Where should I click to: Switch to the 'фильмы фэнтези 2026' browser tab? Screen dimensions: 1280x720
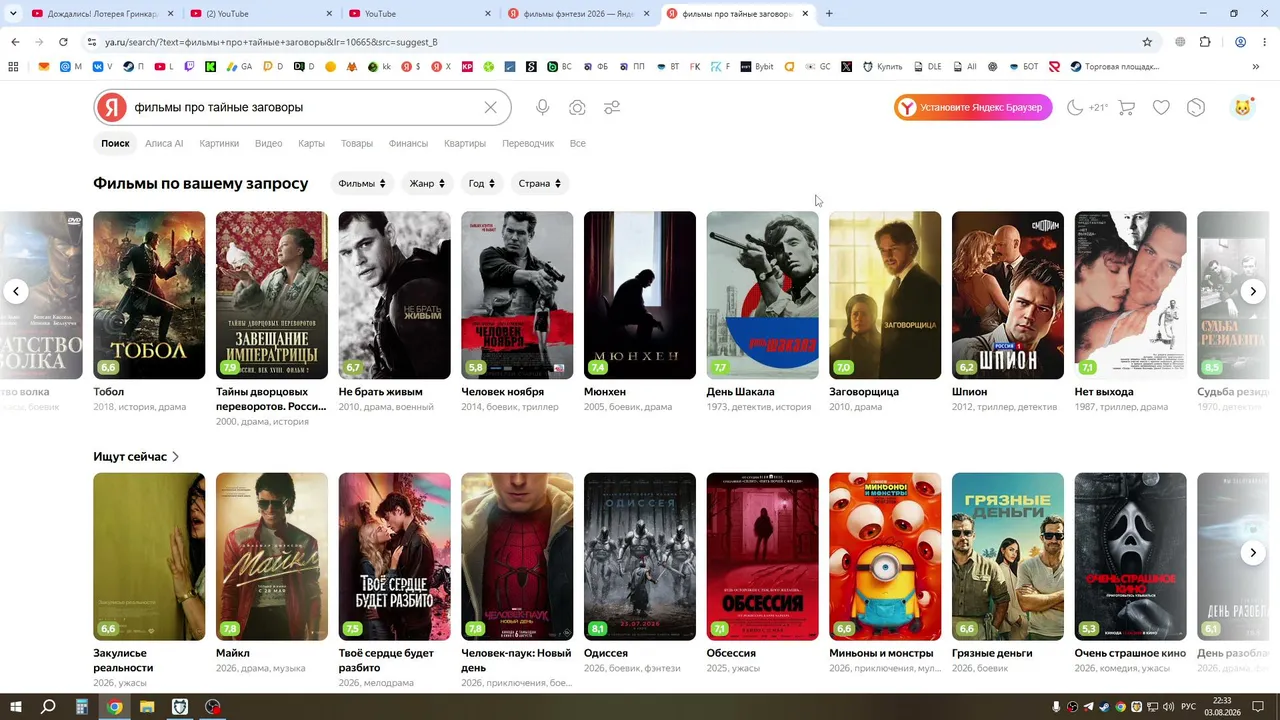[x=580, y=13]
